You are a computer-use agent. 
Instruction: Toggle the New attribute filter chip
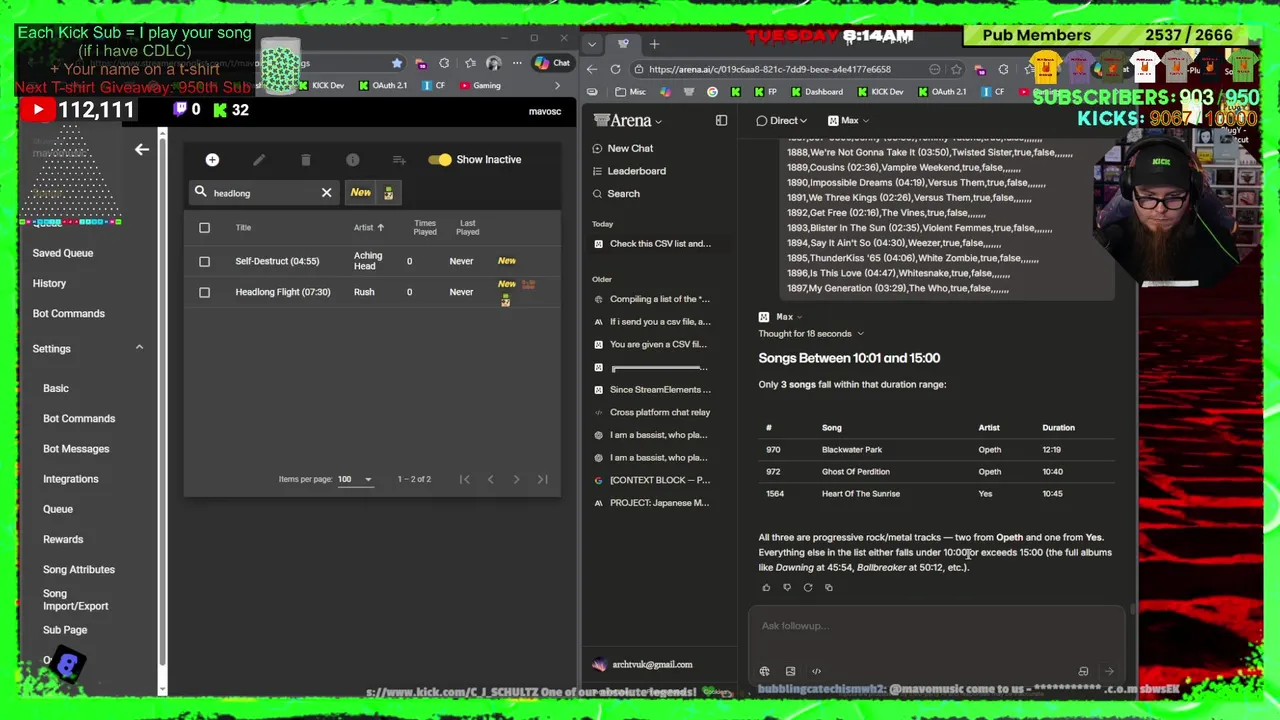coord(360,192)
